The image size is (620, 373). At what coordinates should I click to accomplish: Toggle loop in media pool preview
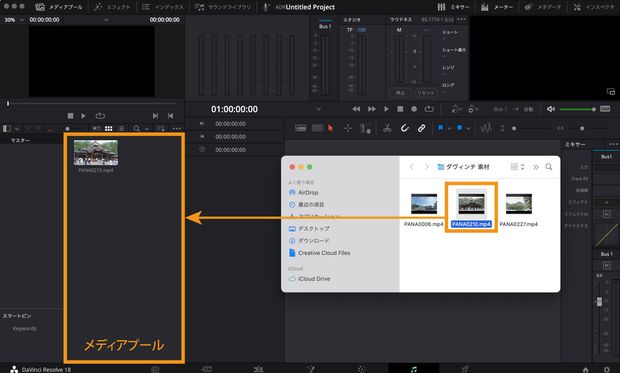point(100,116)
